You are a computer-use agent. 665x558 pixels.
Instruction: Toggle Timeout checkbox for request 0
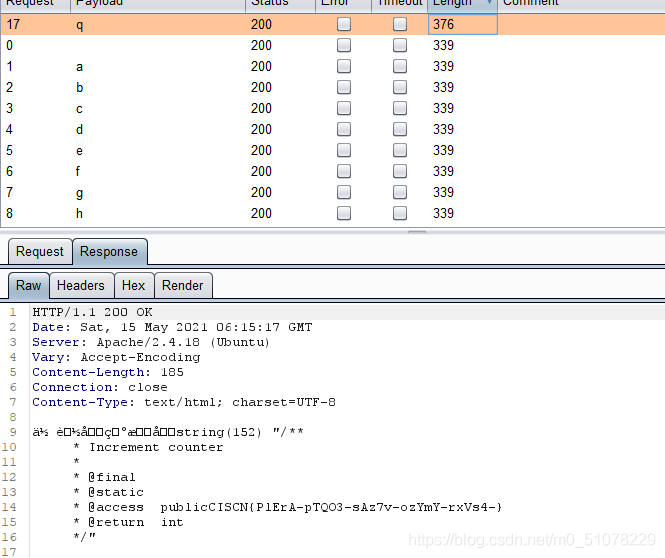[400, 45]
